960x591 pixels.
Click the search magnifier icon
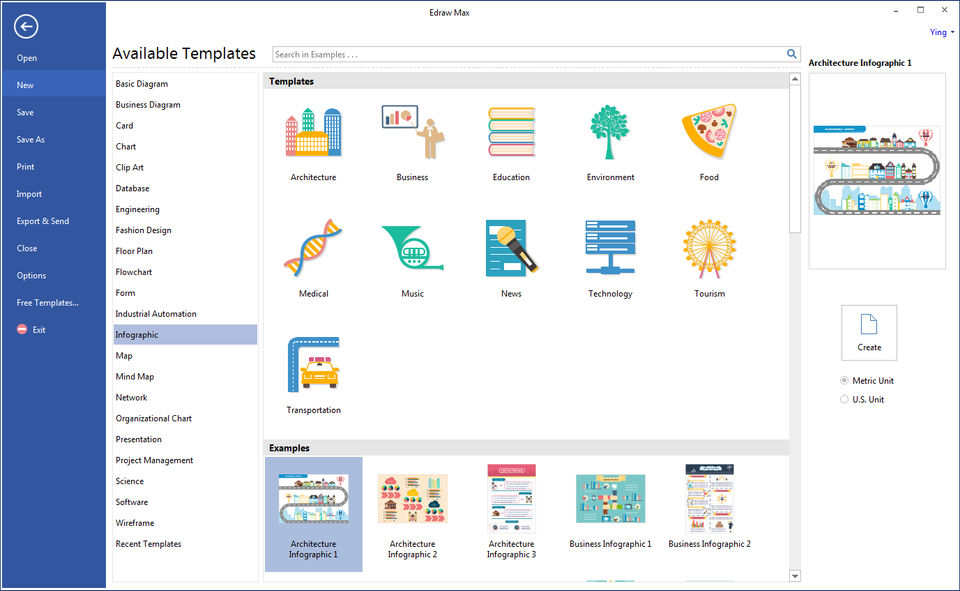pyautogui.click(x=792, y=54)
